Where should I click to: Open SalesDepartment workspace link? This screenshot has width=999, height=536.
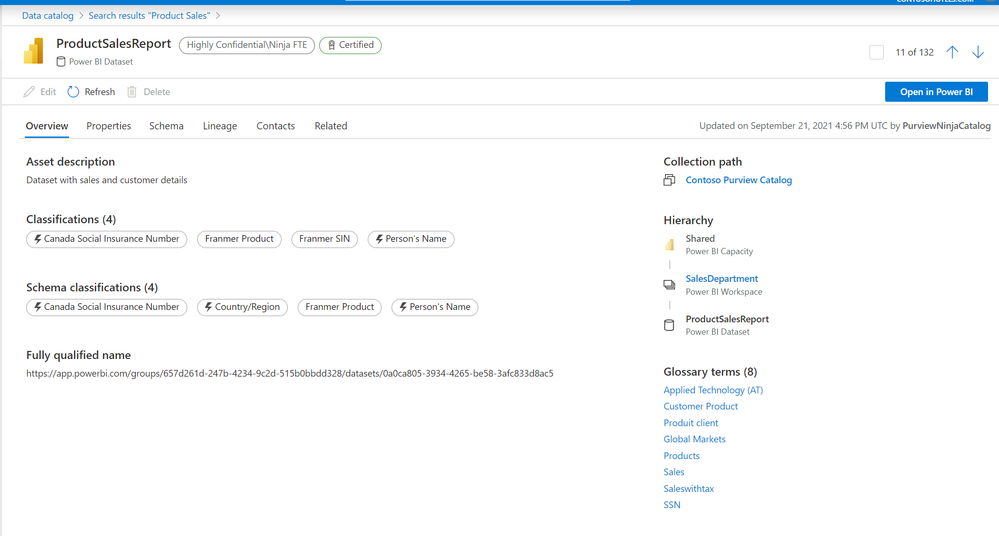tap(722, 279)
